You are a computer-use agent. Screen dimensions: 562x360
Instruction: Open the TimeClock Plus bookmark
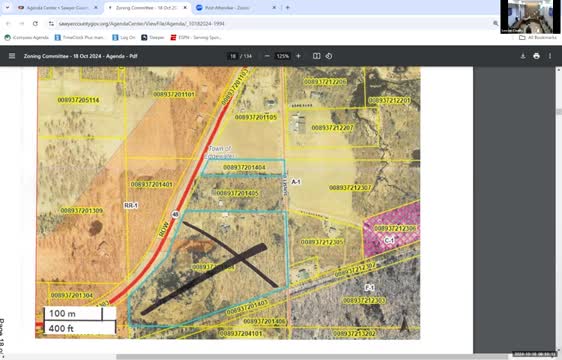tap(80, 37)
